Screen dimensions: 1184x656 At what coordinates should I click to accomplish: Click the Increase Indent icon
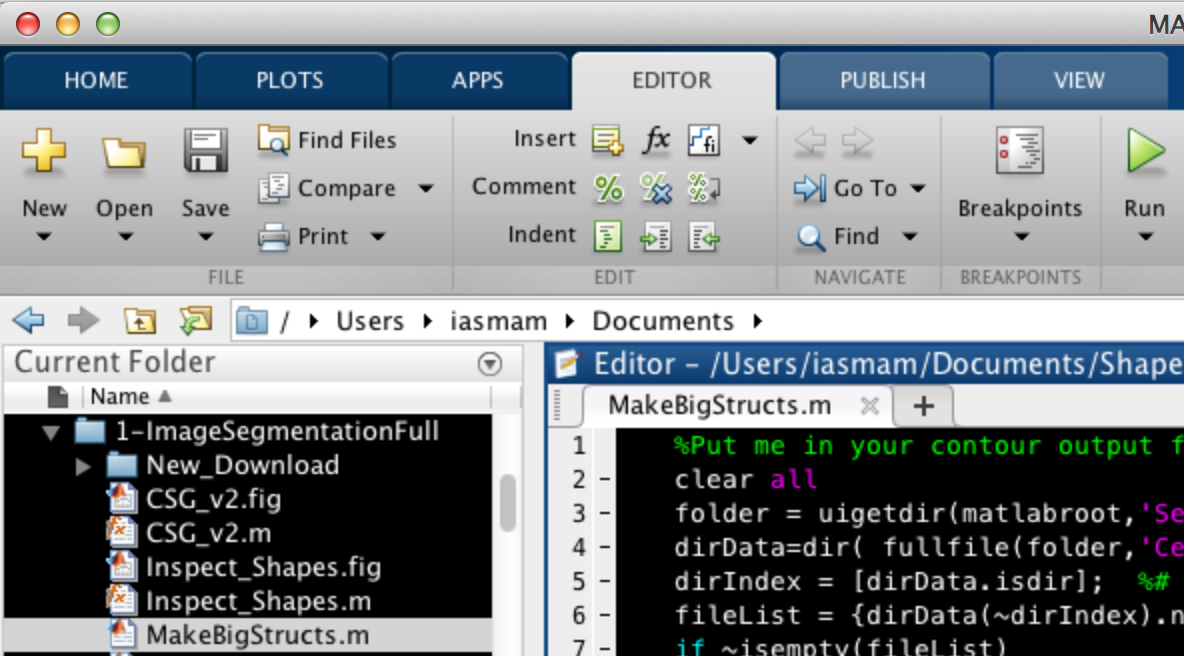click(x=655, y=238)
